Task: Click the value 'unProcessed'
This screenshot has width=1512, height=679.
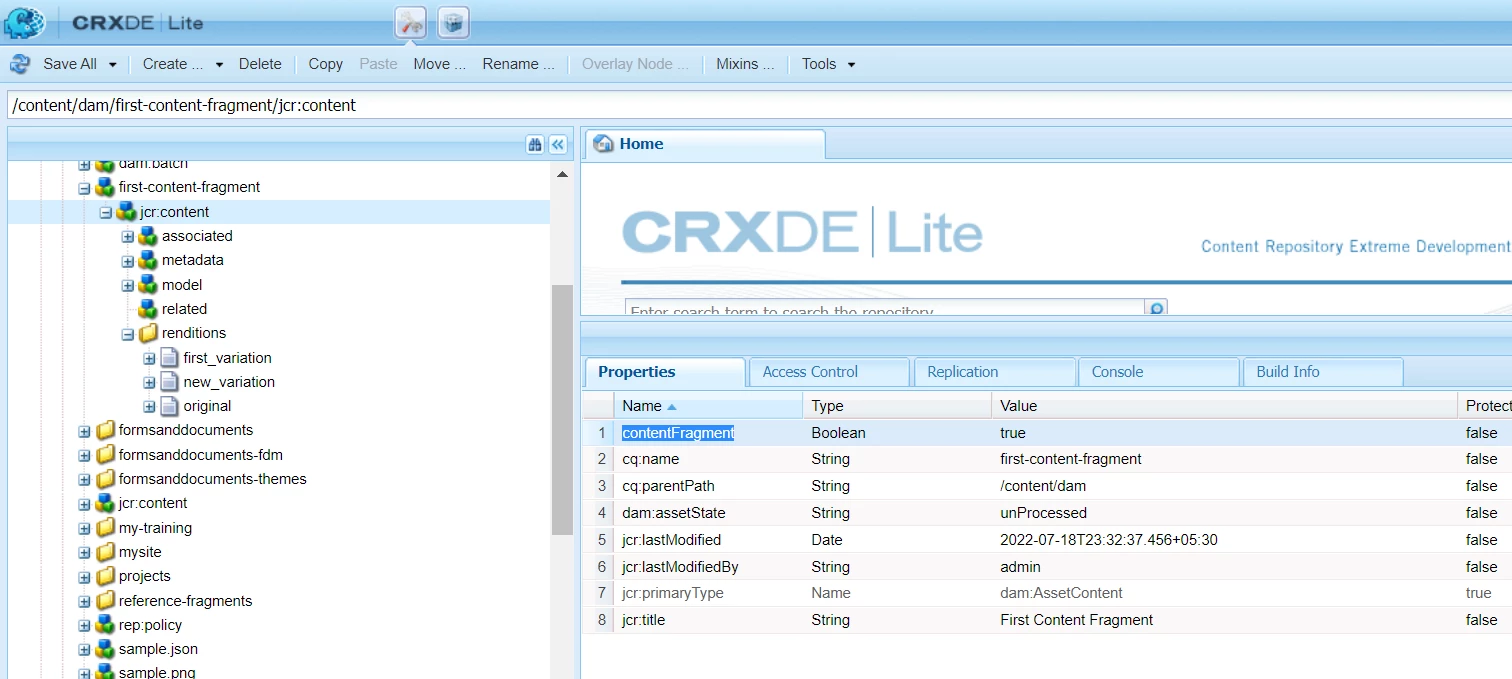Action: pos(1043,513)
